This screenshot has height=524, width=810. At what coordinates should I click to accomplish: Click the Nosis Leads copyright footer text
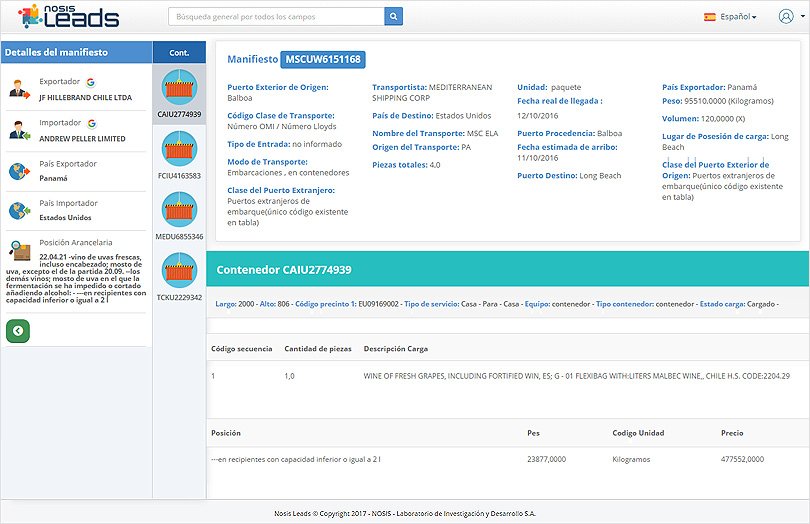(x=405, y=514)
